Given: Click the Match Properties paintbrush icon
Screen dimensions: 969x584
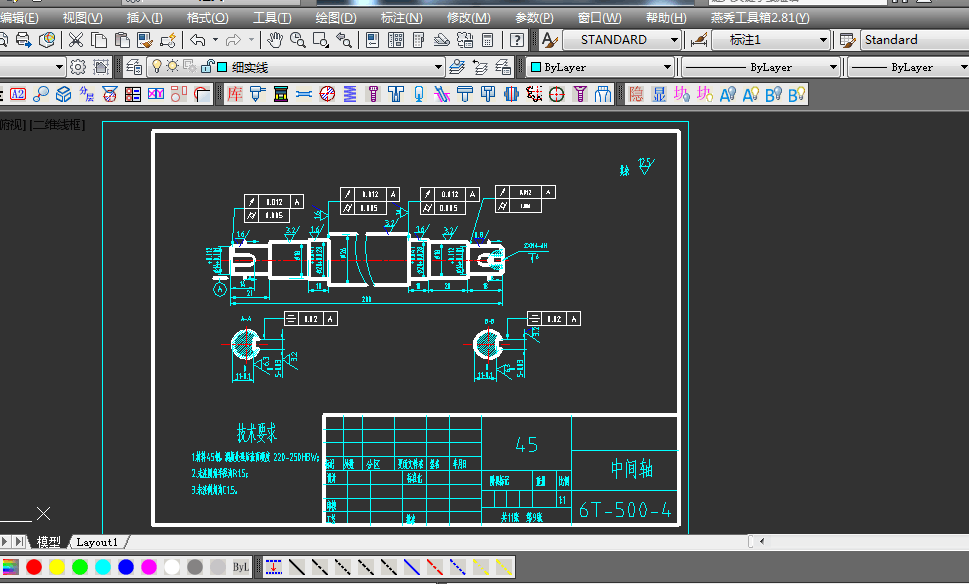Looking at the screenshot, I should pos(145,40).
